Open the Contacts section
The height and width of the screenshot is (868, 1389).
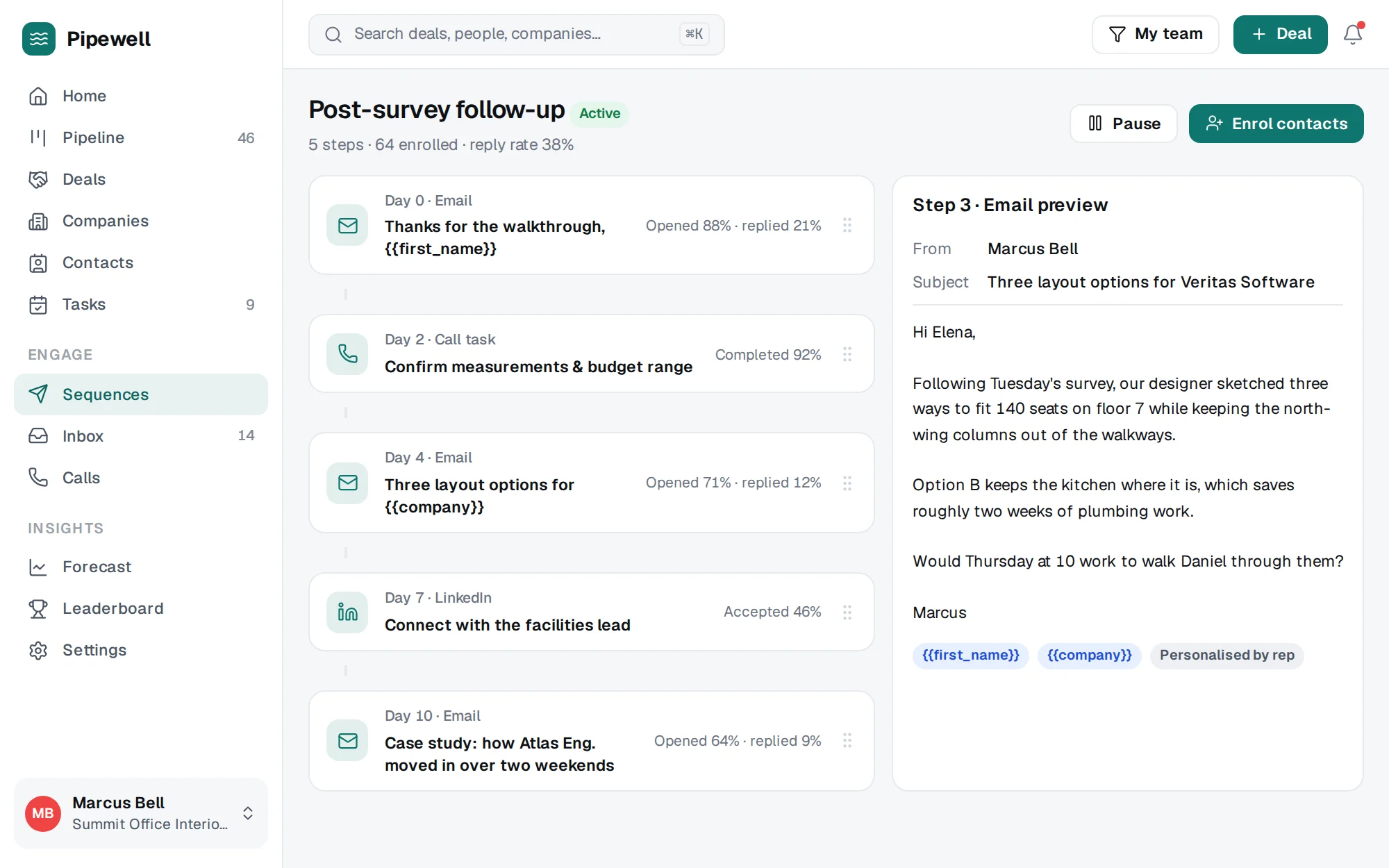[x=141, y=262]
